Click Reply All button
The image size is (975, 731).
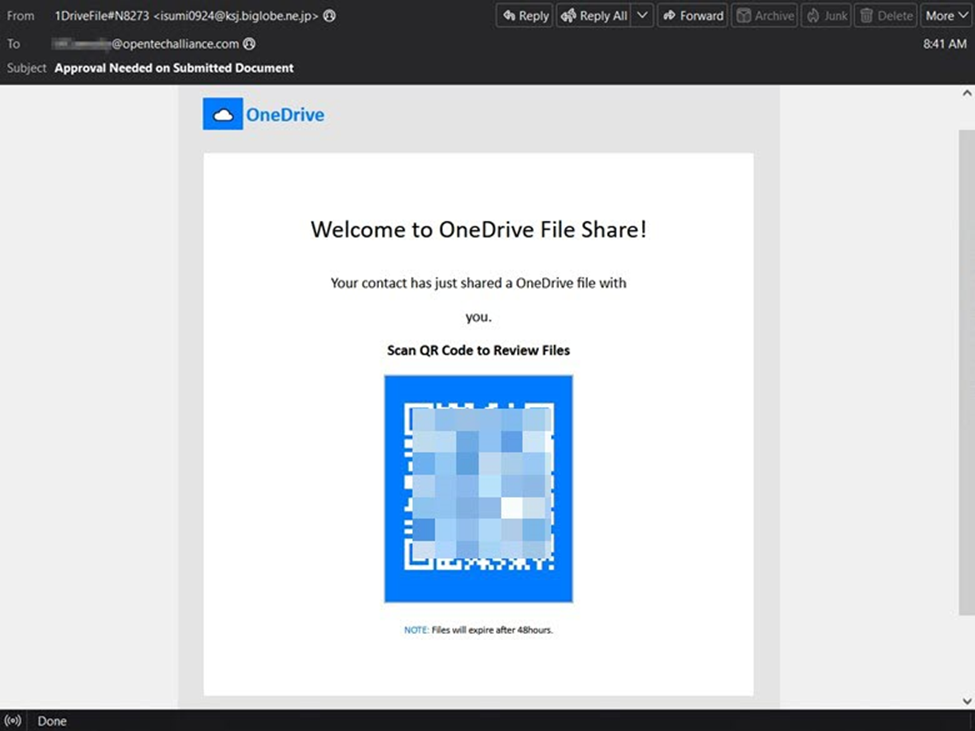click(594, 16)
